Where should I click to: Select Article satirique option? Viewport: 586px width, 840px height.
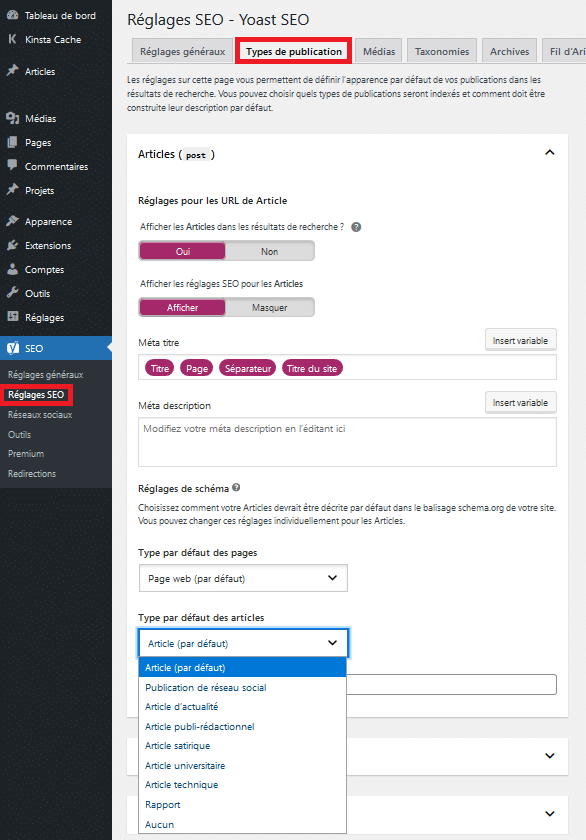(243, 746)
